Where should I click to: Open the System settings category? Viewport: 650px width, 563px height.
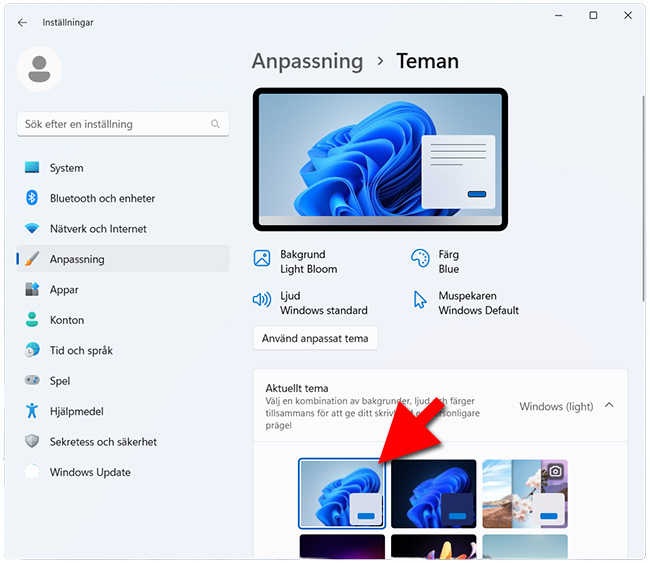pos(66,168)
